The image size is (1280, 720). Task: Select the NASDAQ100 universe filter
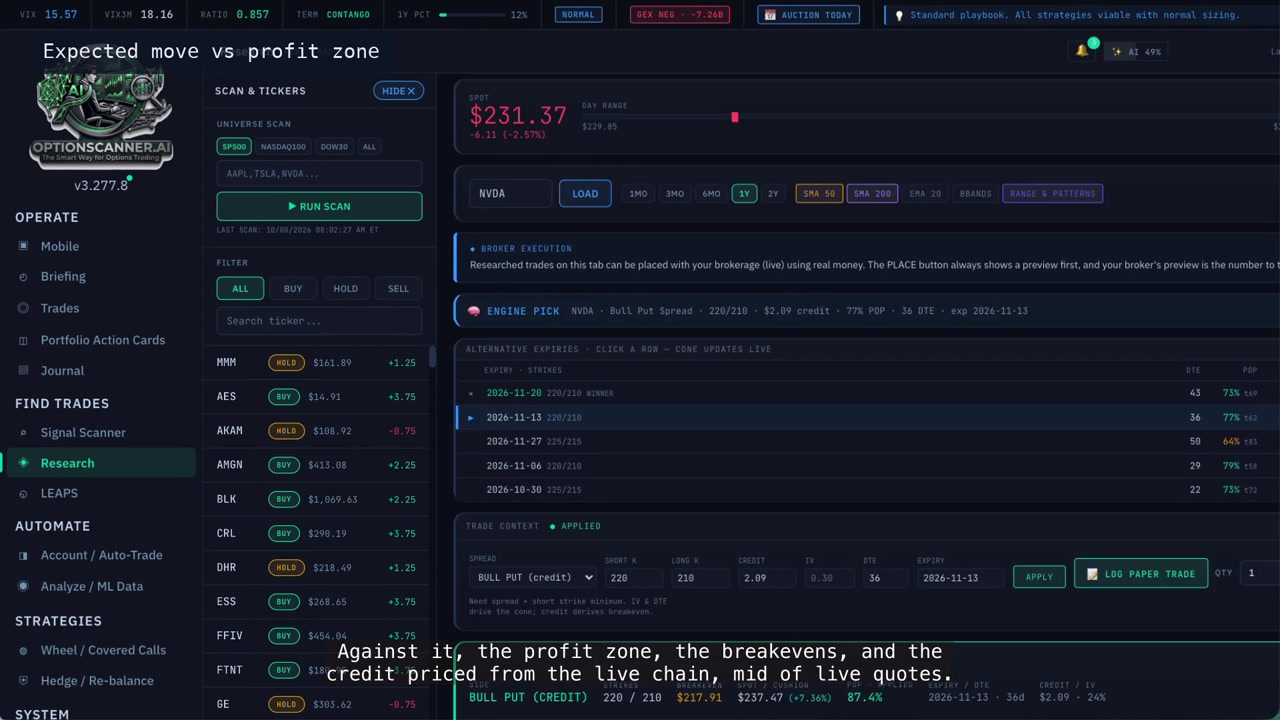coord(283,147)
